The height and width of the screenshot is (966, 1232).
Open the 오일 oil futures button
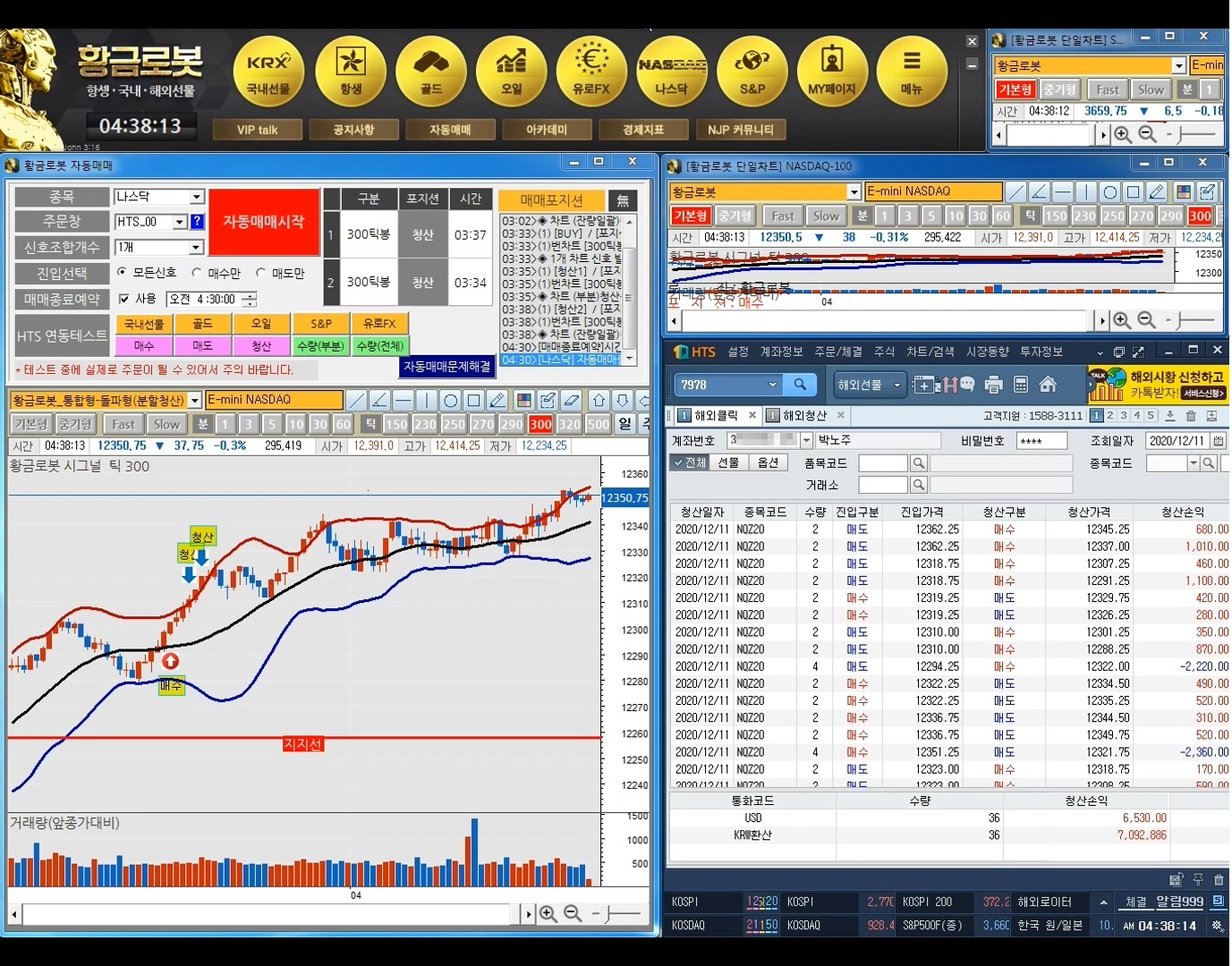[511, 71]
